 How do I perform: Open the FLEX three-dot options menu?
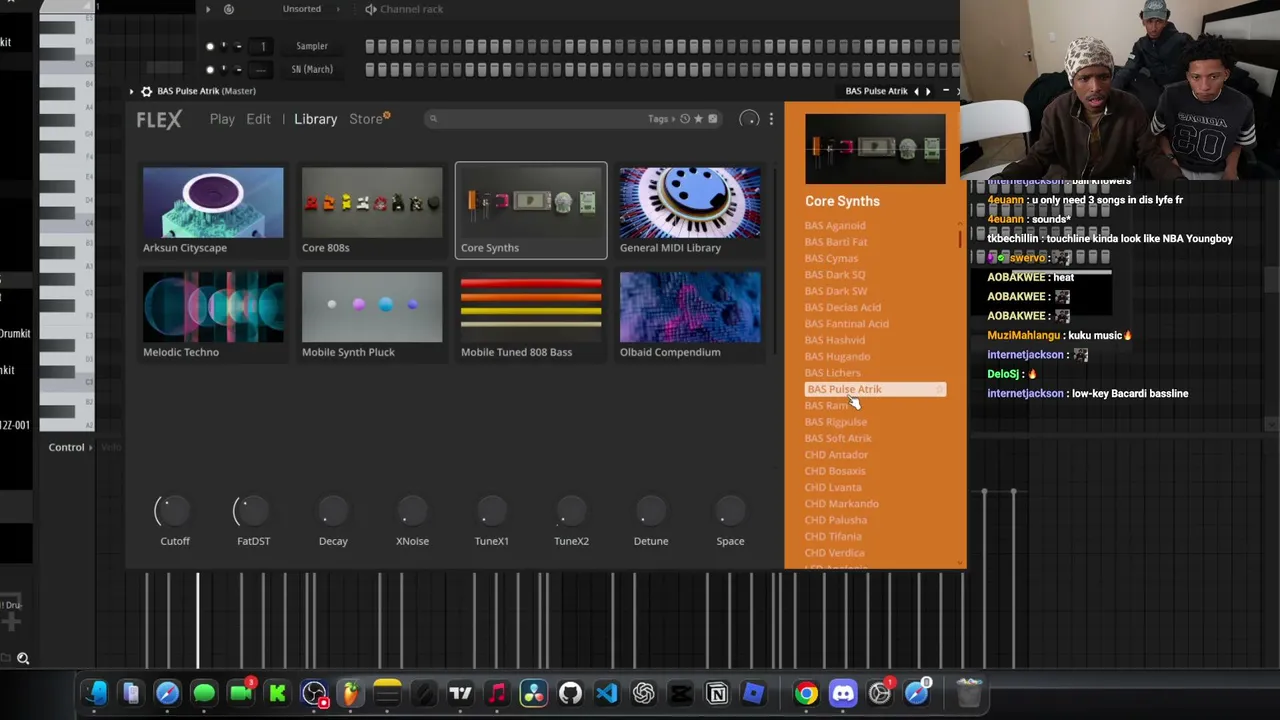771,120
